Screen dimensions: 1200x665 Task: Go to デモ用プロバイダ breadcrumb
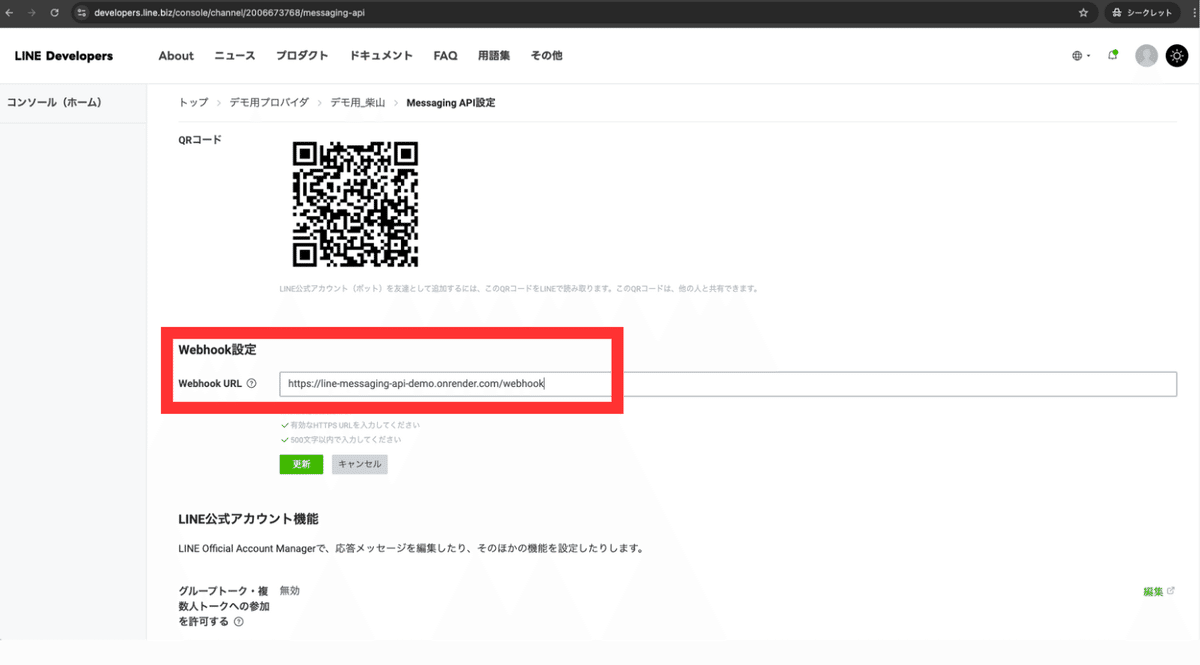pyautogui.click(x=269, y=103)
